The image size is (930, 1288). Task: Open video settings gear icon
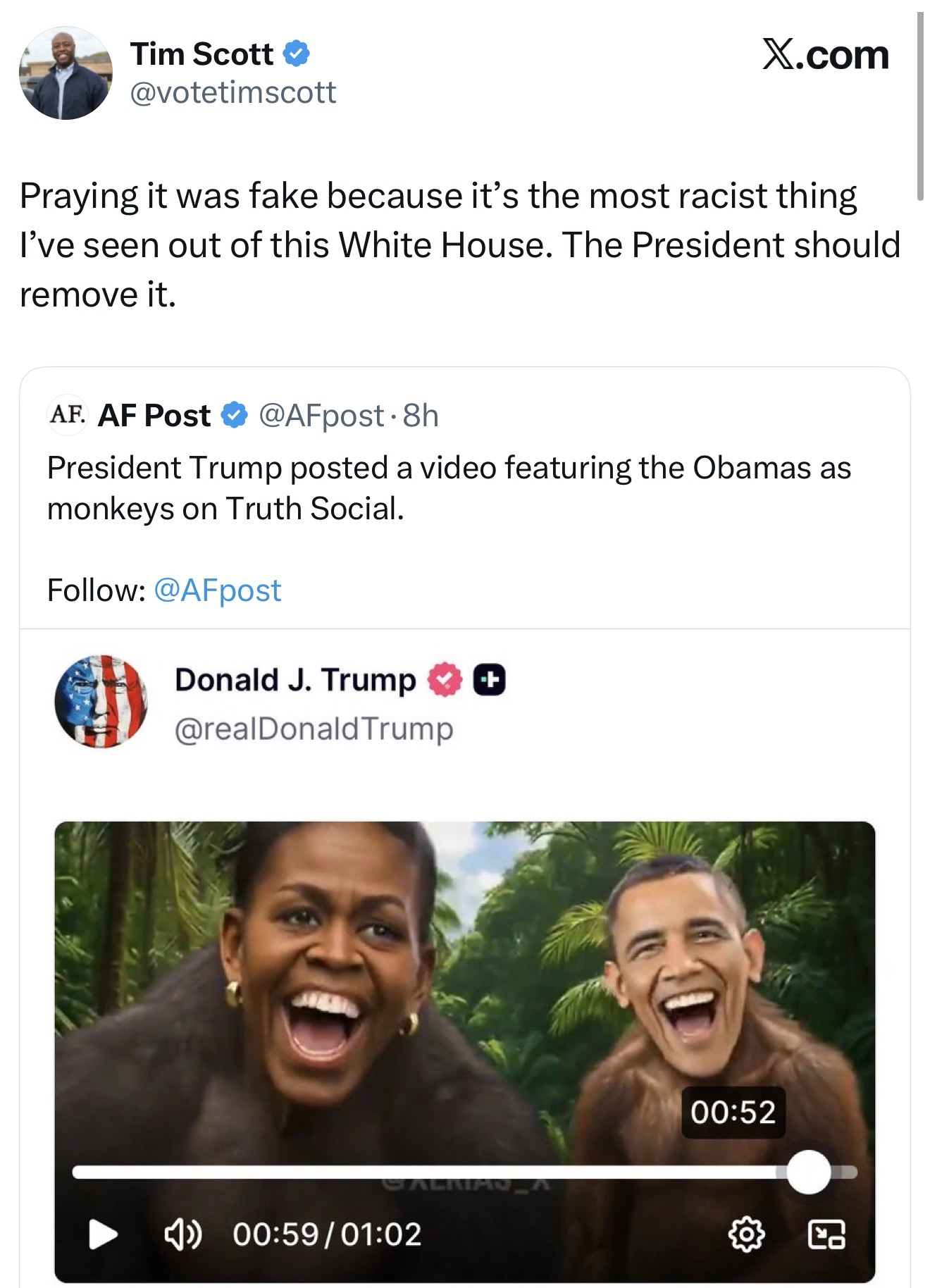[746, 1234]
